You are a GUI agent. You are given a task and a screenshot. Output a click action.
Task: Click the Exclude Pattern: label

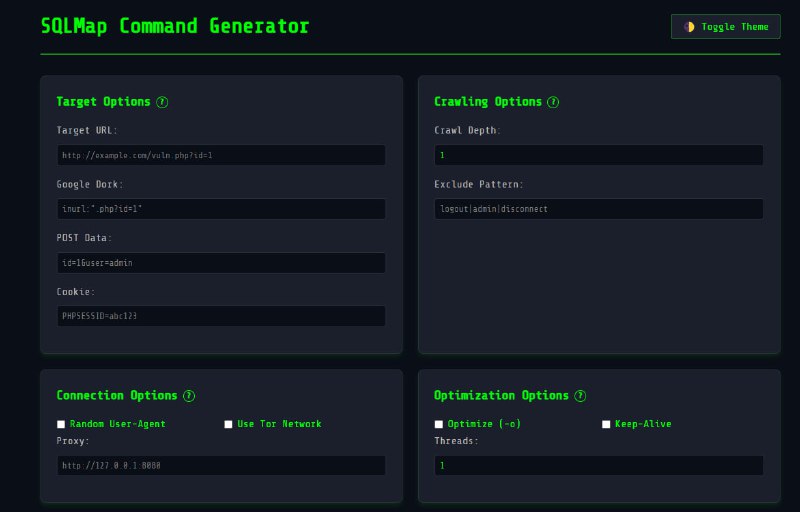[479, 185]
